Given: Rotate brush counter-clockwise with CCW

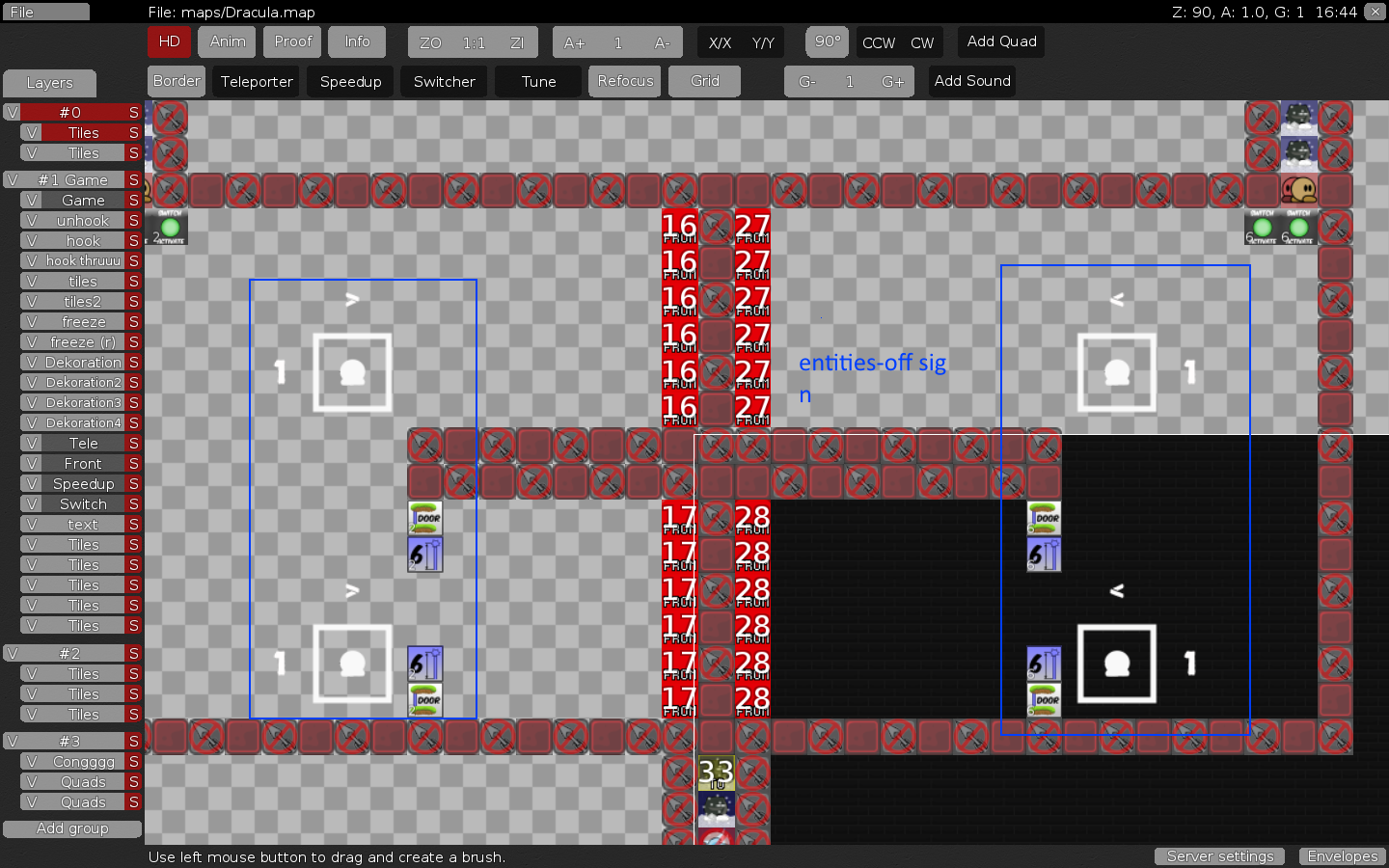Looking at the screenshot, I should click(x=878, y=42).
